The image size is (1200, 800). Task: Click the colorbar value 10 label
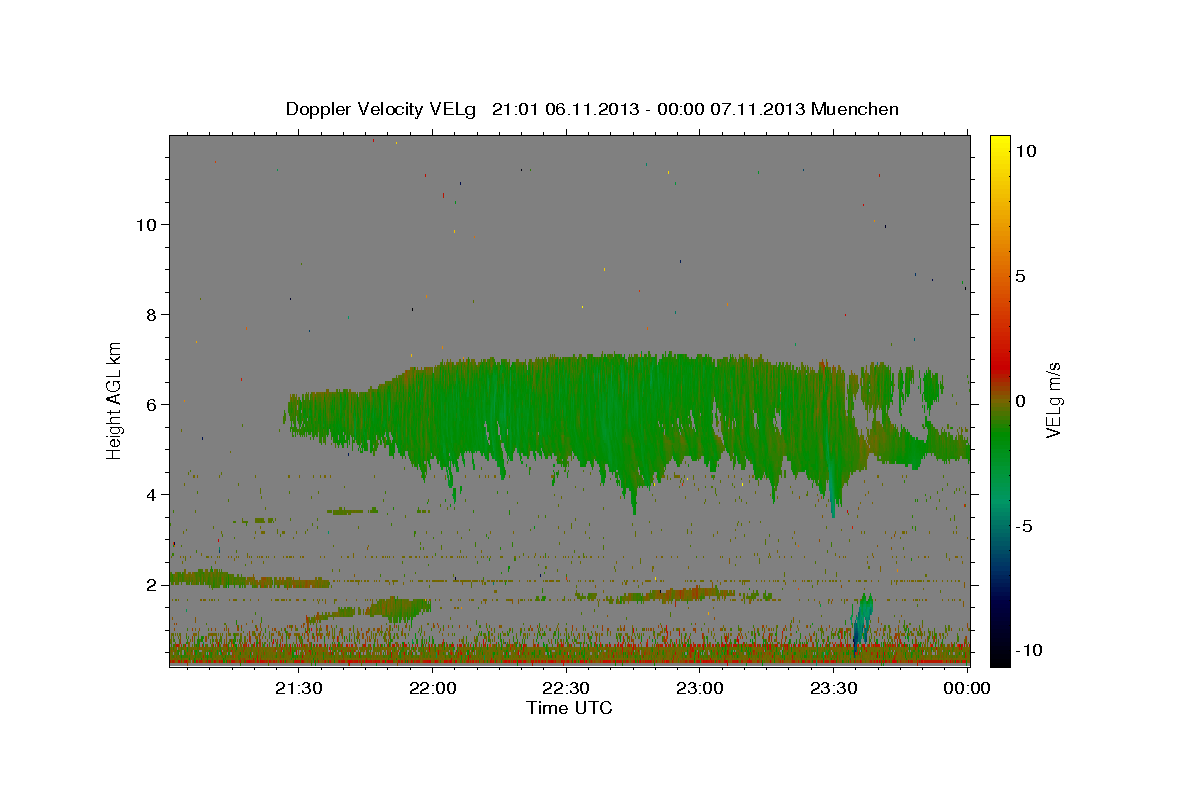pos(1025,151)
